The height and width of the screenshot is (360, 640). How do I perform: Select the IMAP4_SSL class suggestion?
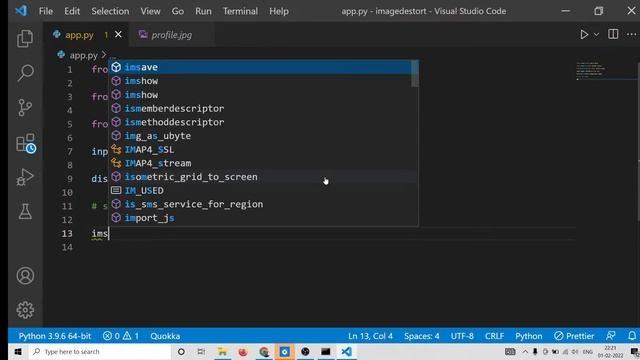click(x=260, y=149)
